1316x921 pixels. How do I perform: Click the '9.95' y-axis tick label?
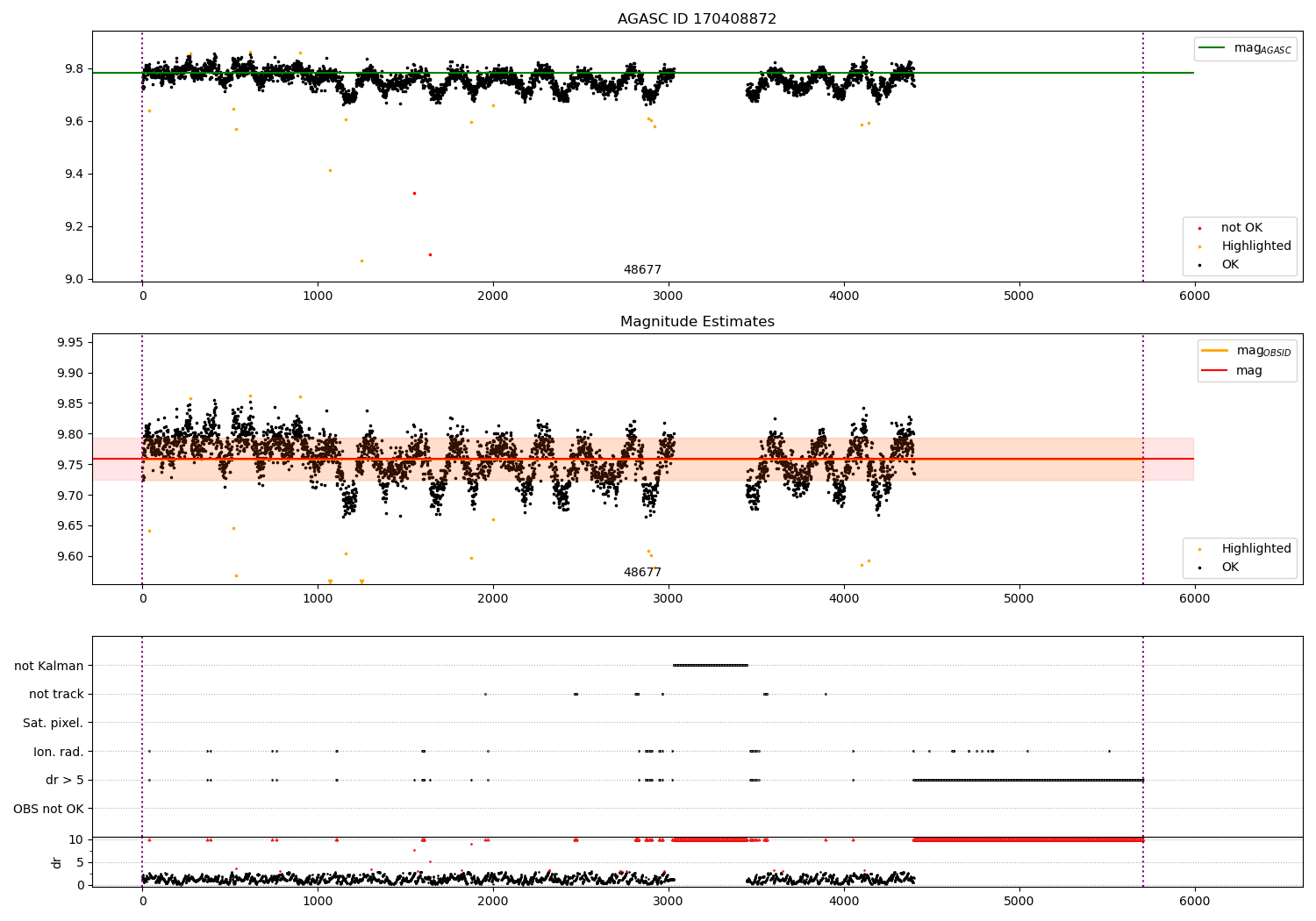(70, 342)
